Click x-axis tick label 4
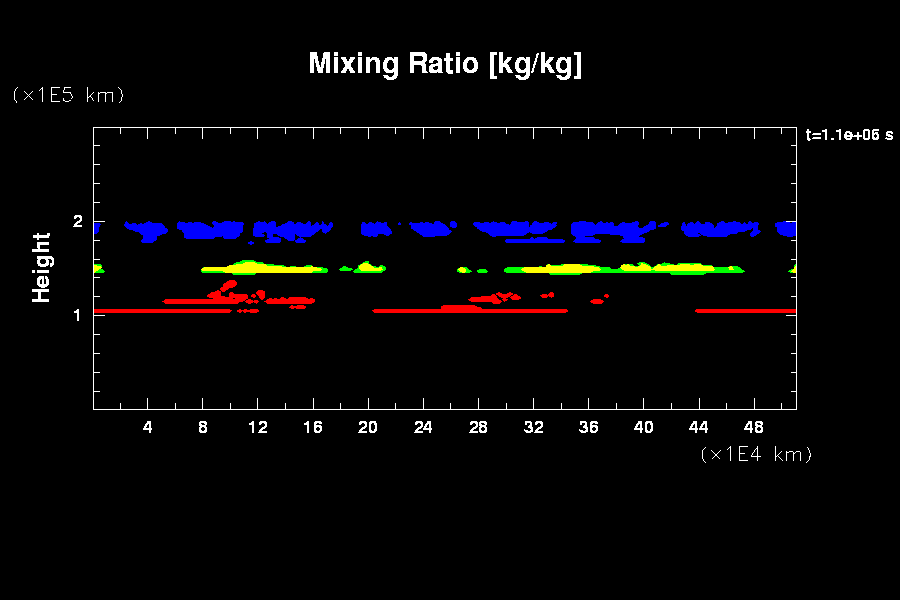 tap(148, 427)
